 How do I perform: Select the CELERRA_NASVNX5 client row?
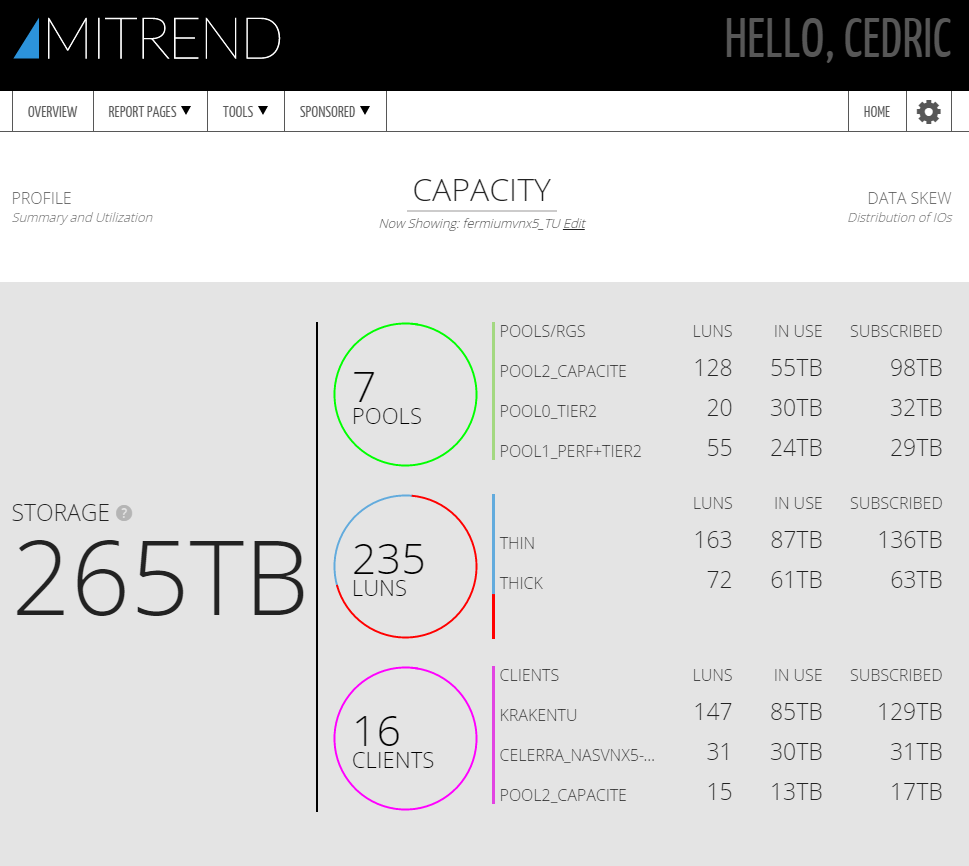tap(577, 755)
